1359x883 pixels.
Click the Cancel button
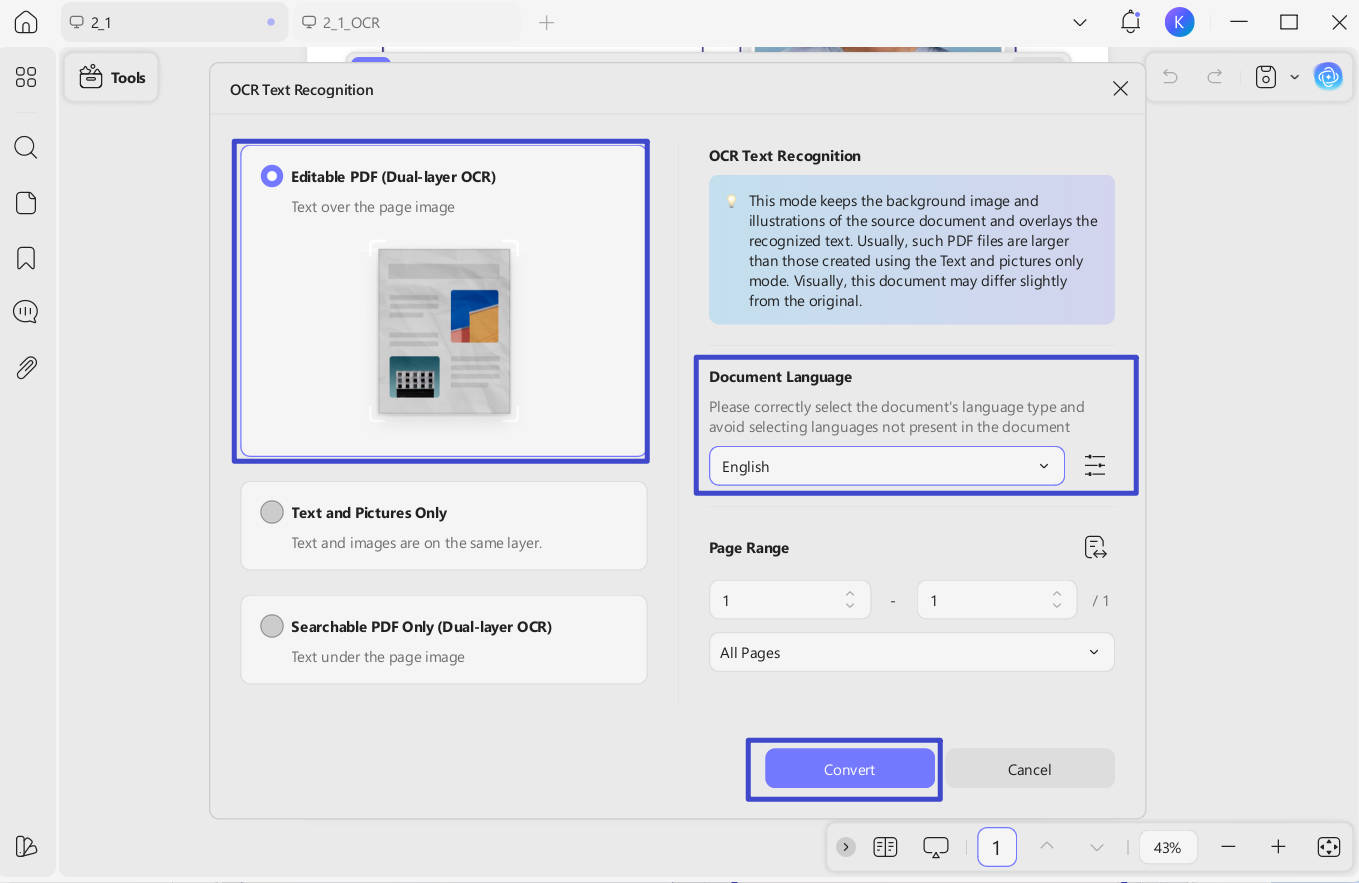[1029, 769]
